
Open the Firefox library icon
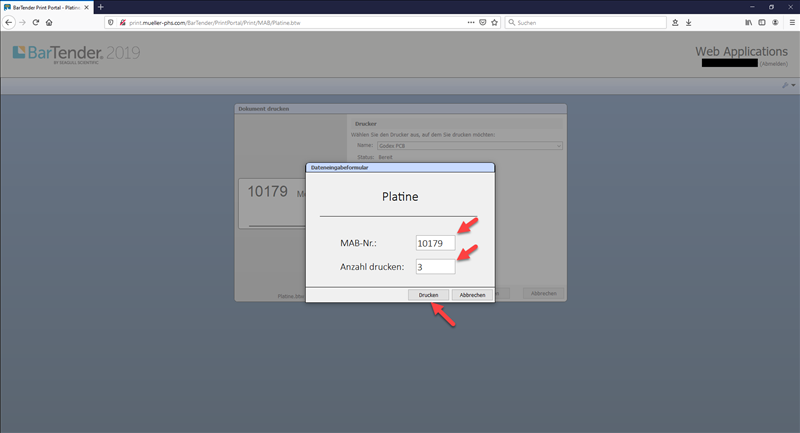pos(746,22)
